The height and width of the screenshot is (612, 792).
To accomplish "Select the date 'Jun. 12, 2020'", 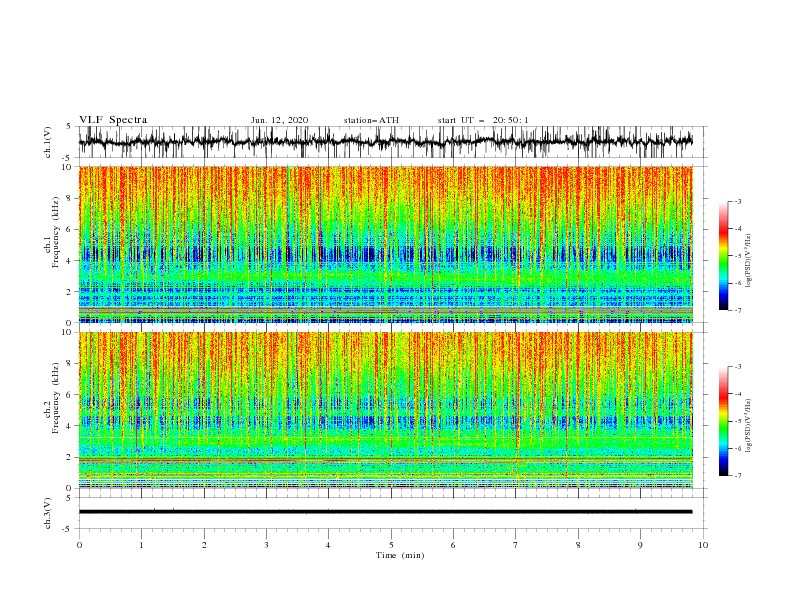I will point(279,120).
